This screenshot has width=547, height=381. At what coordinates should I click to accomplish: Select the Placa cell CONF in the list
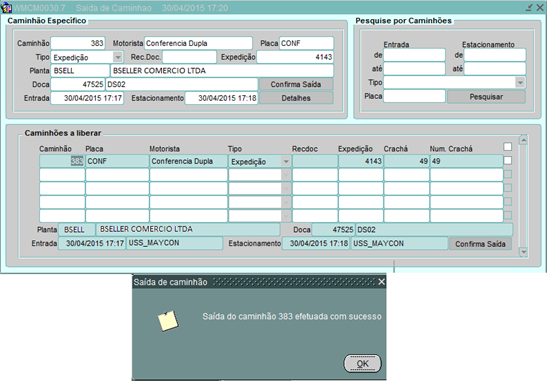(117, 161)
